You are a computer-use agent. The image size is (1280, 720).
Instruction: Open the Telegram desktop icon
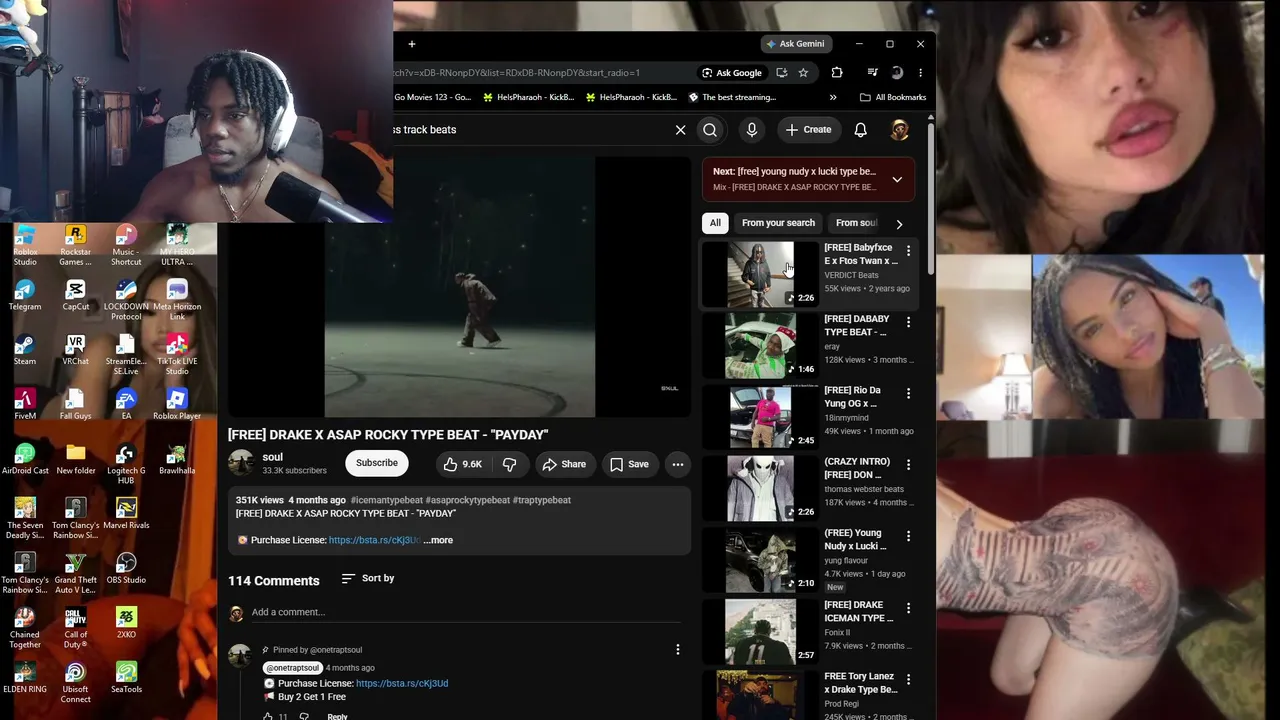[25, 295]
